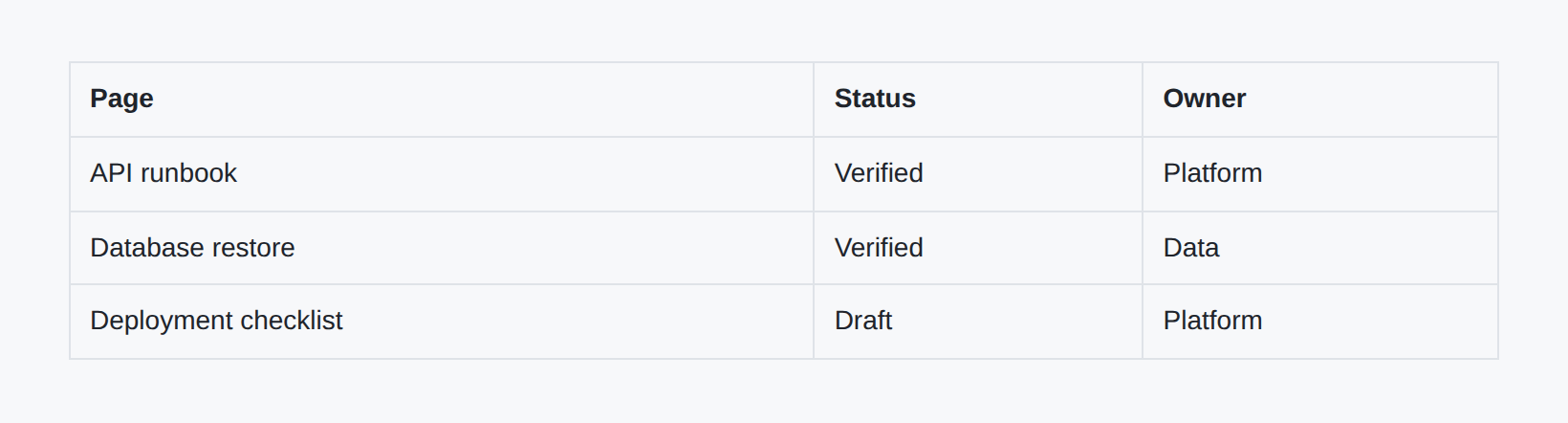This screenshot has height=423, width=1568.
Task: Click the Owner column header
Action: [x=1204, y=99]
